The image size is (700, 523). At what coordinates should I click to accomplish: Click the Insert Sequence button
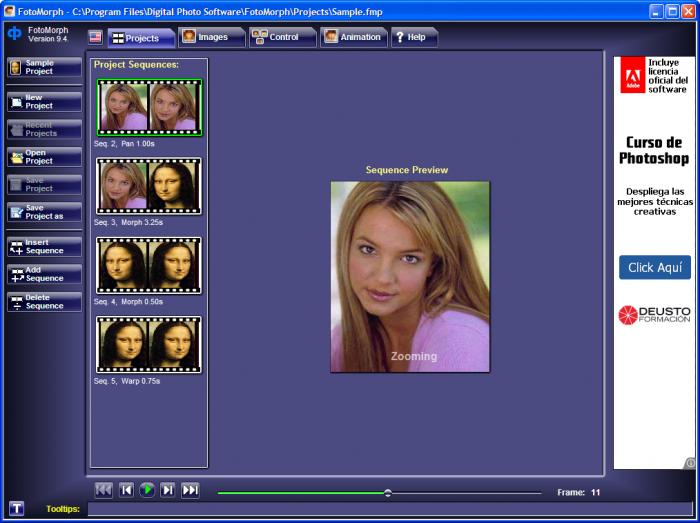click(44, 246)
